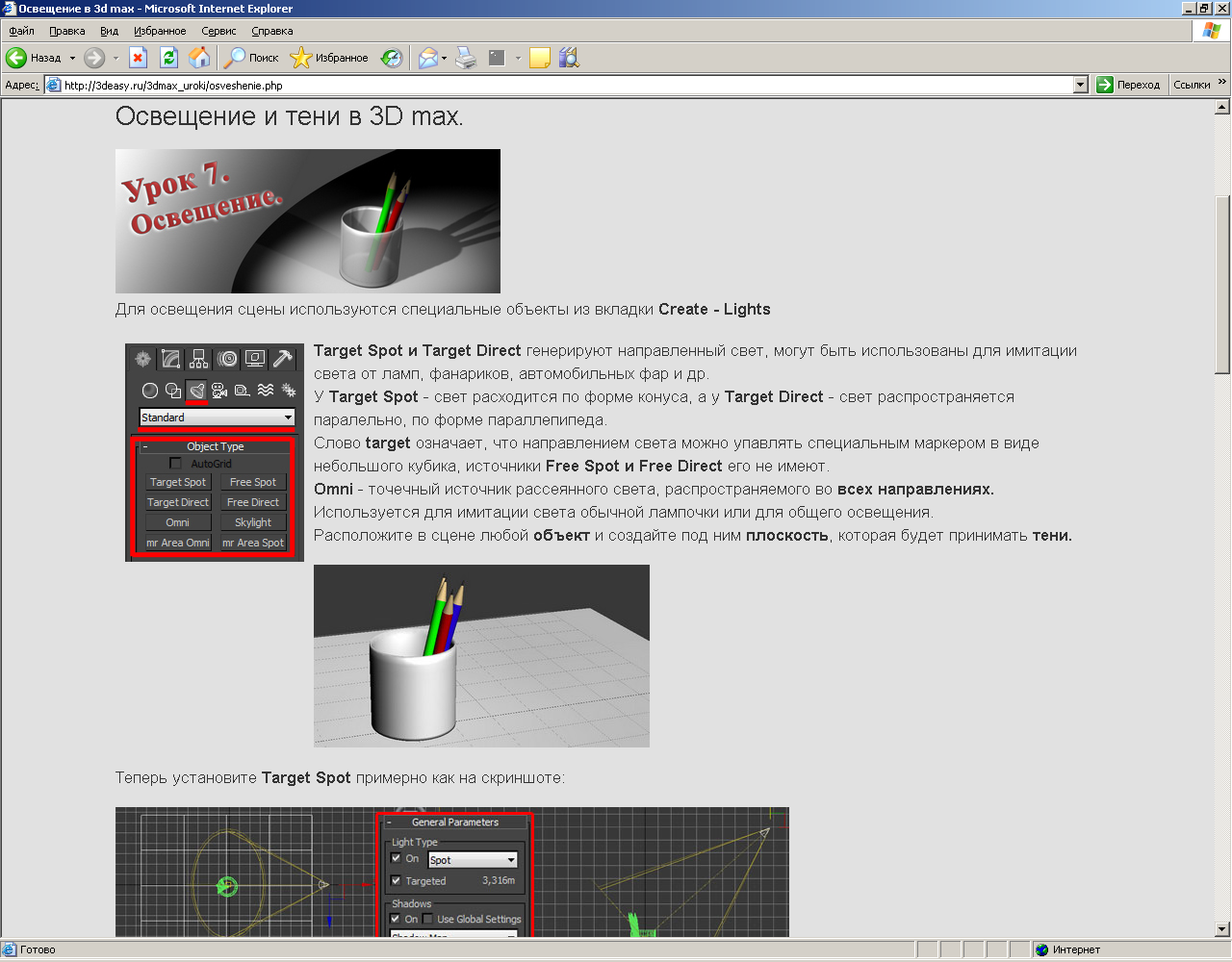Open the Назад history dropdown arrow
Image resolution: width=1232 pixels, height=962 pixels.
point(72,58)
